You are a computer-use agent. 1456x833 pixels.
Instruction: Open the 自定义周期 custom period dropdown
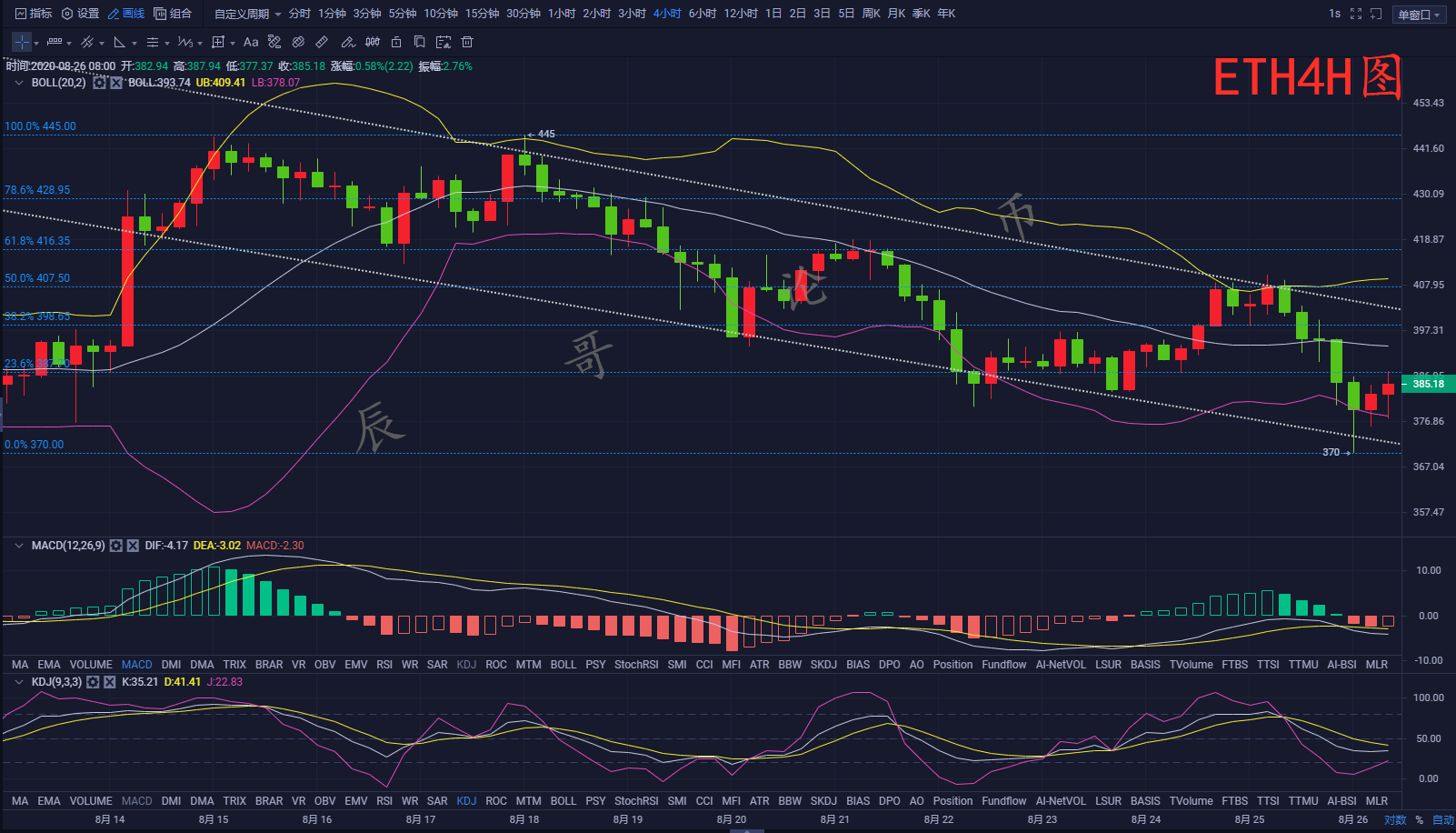[x=247, y=14]
